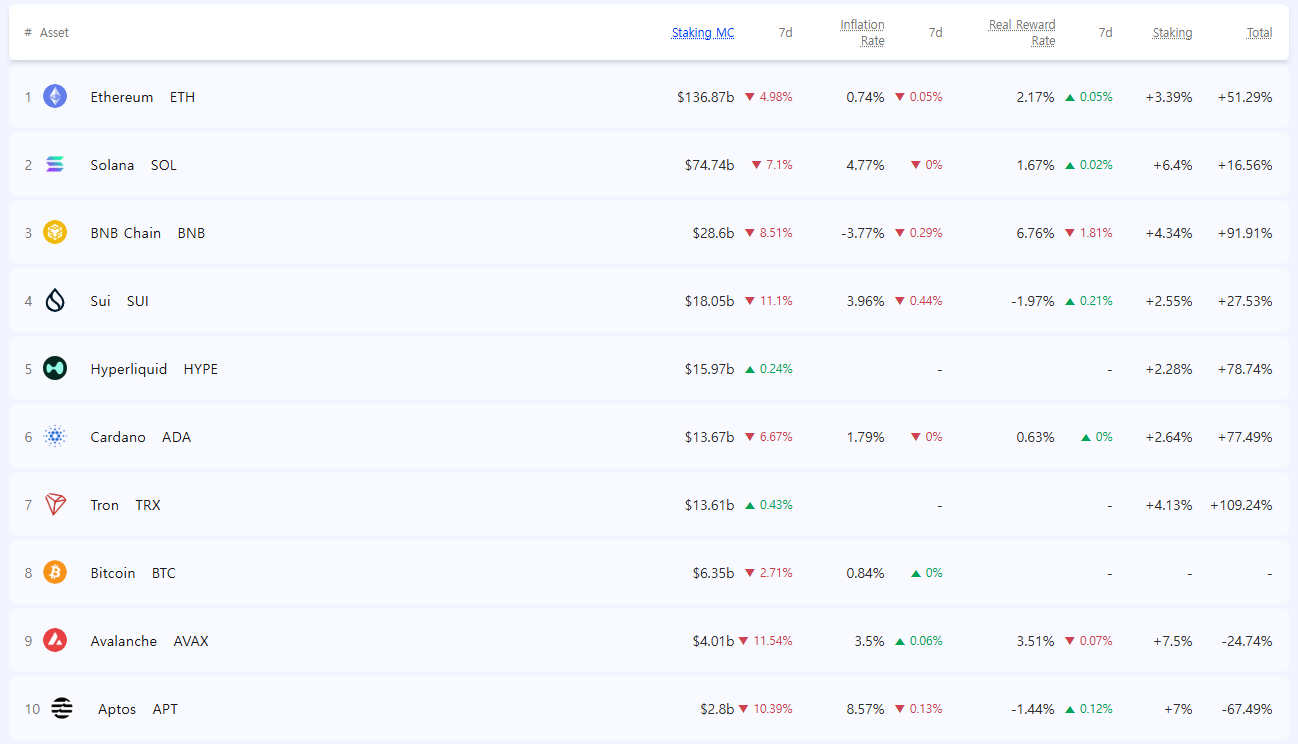Sort by Staking MC column header
This screenshot has height=744, width=1298.
[702, 33]
